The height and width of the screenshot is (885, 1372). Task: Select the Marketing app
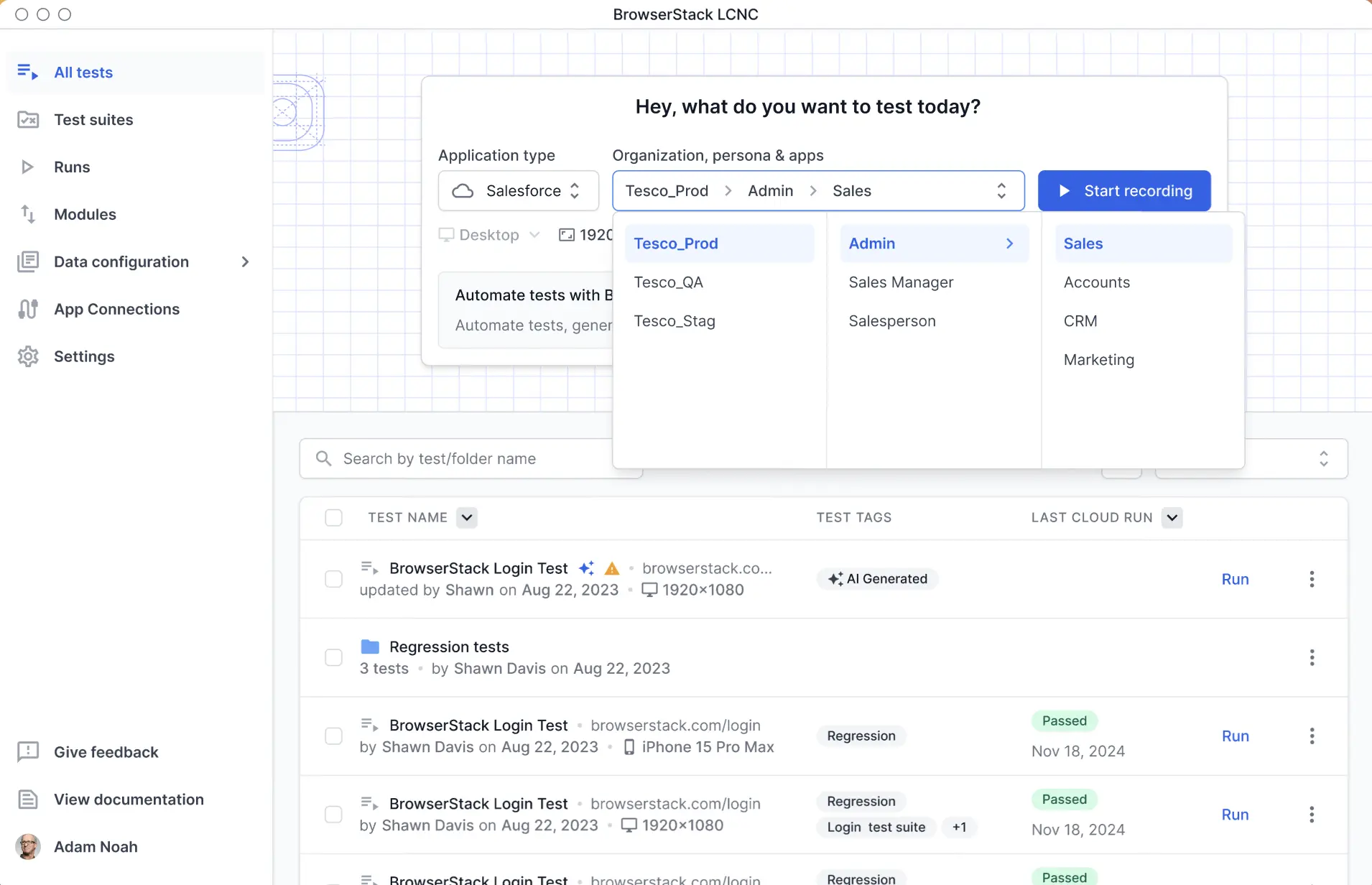(x=1143, y=360)
